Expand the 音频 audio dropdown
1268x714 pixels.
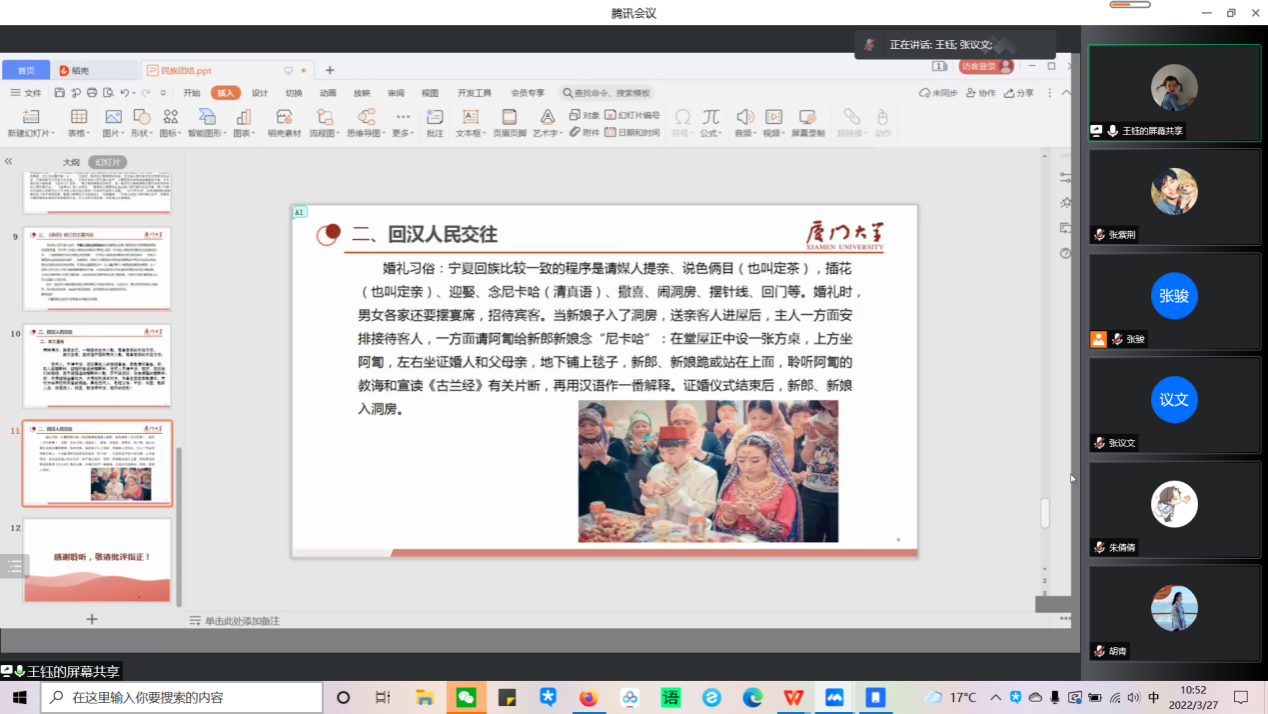click(745, 132)
